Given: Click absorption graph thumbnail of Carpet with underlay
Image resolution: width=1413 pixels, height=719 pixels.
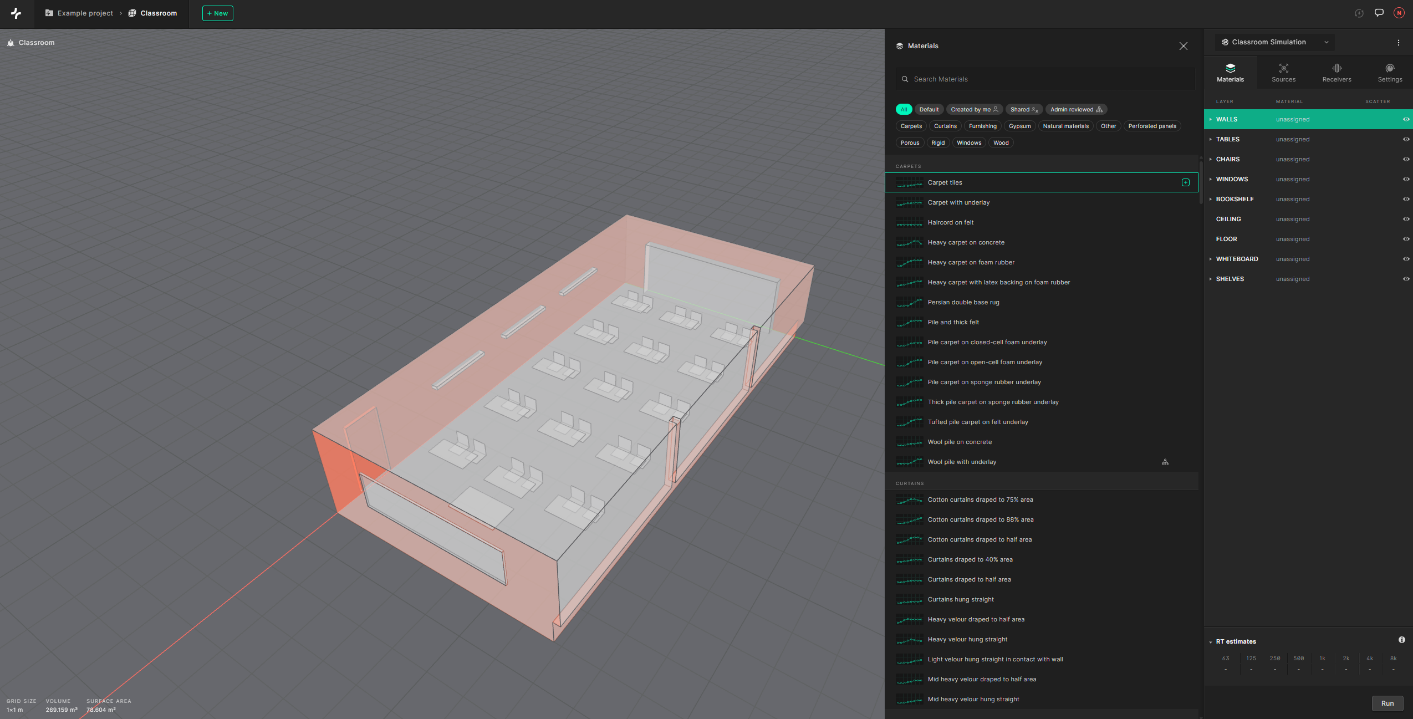Looking at the screenshot, I should tap(909, 202).
